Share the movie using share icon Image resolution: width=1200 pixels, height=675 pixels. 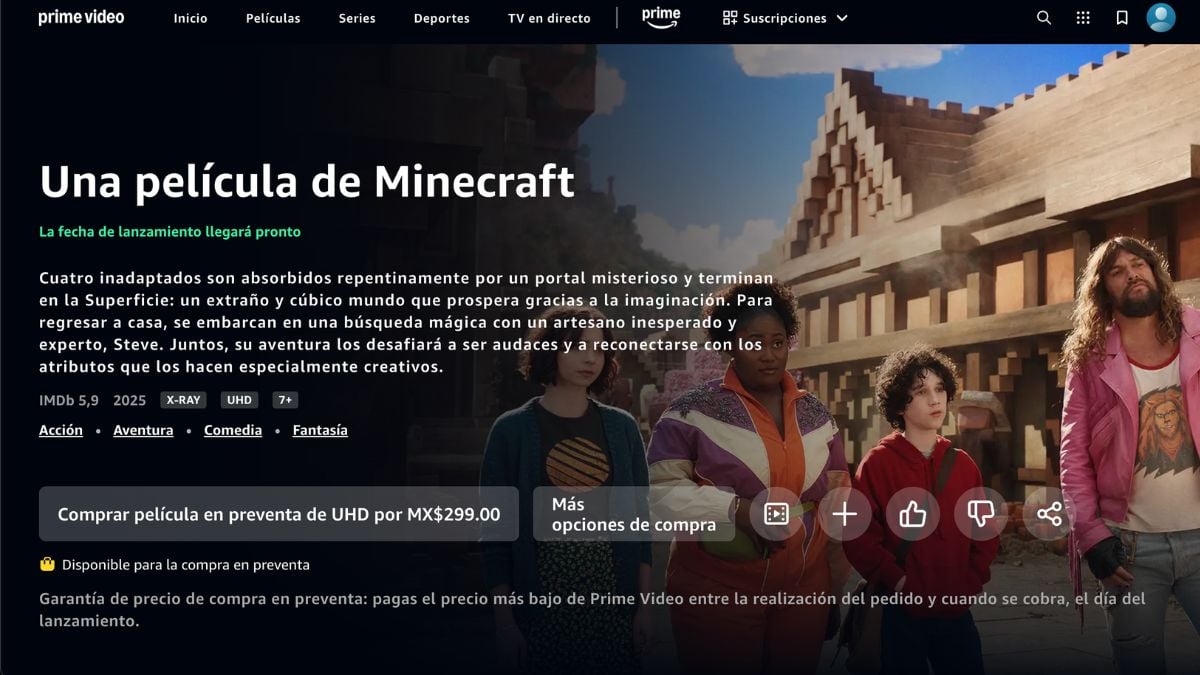click(1049, 514)
